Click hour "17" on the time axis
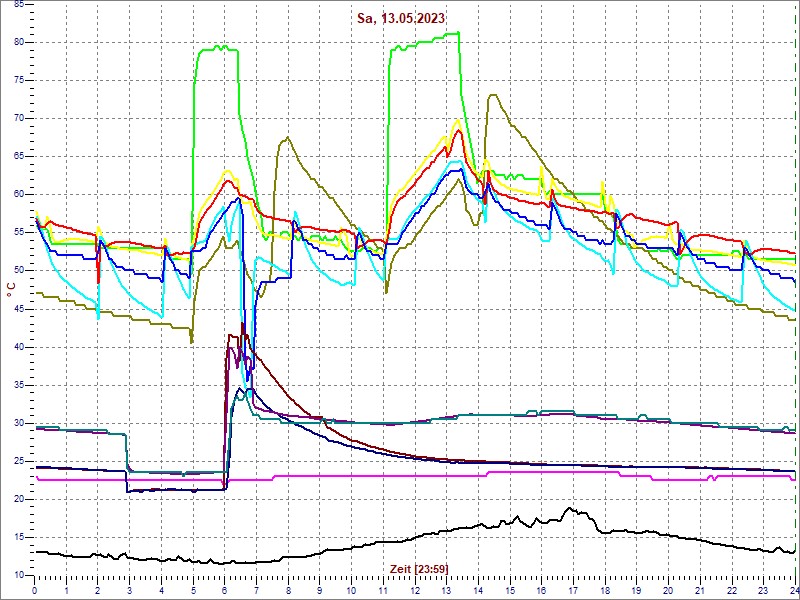The image size is (800, 600). [573, 590]
